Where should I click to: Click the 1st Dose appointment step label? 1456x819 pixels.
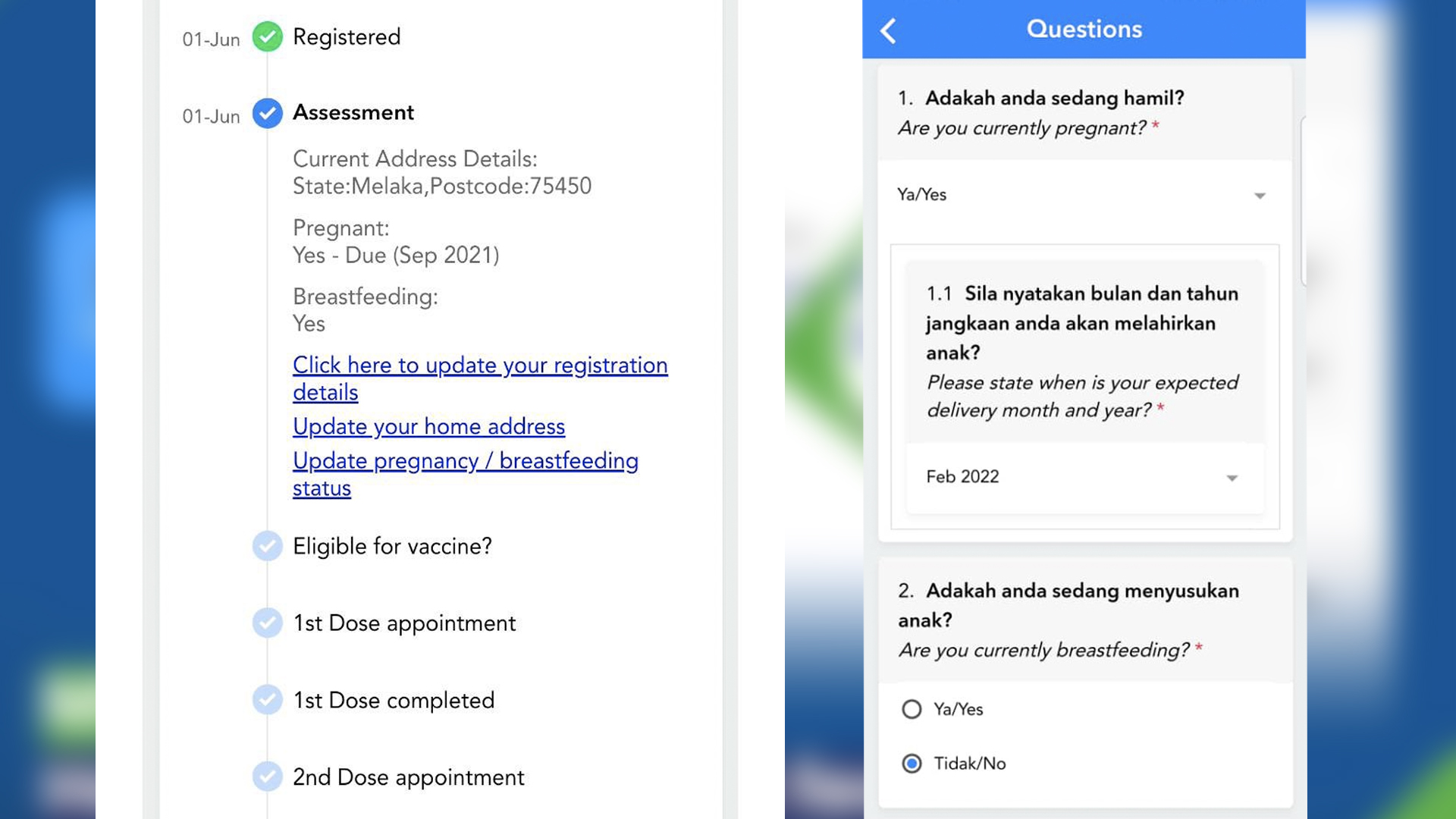click(x=404, y=623)
